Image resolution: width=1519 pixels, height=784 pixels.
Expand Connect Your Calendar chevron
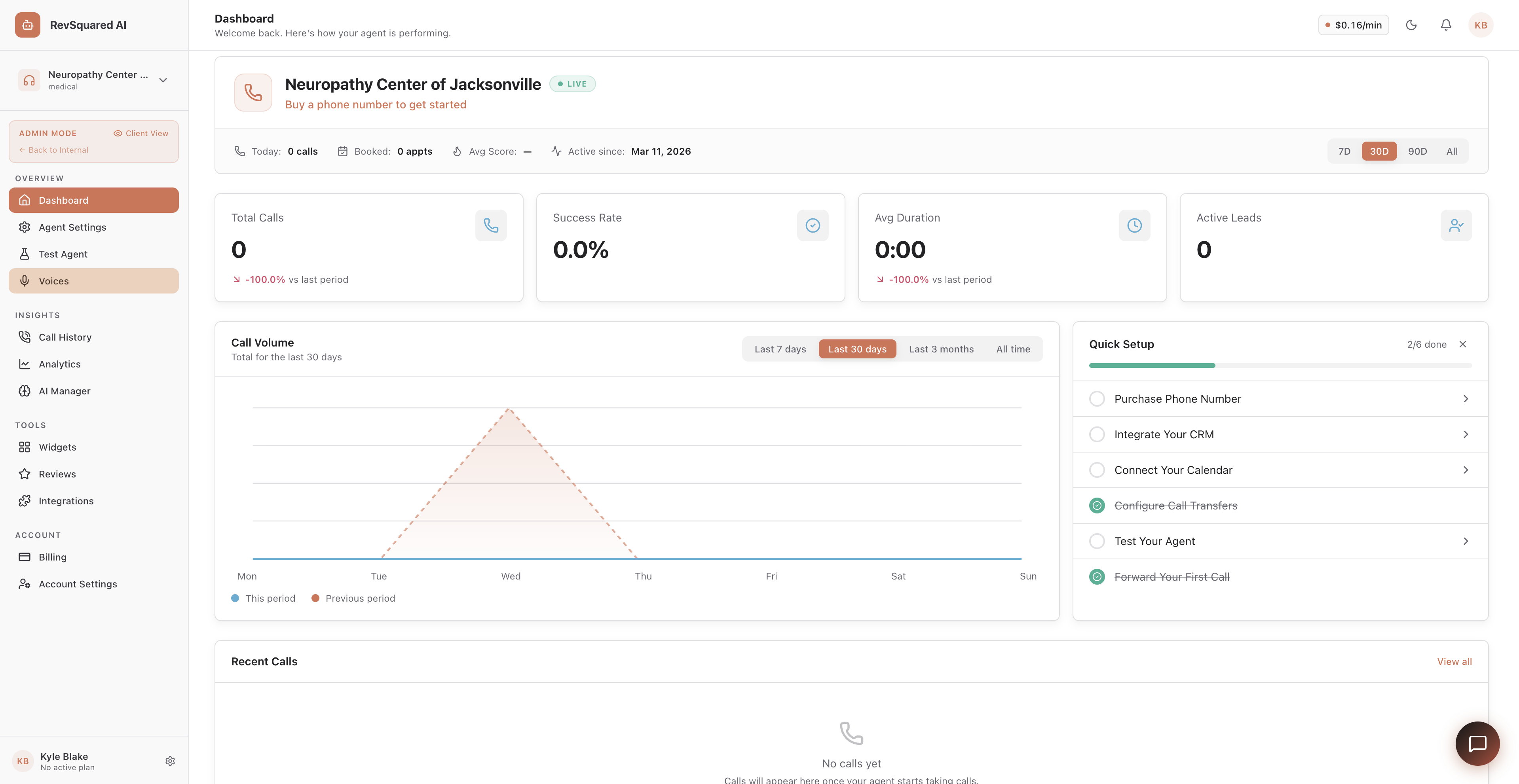point(1466,470)
